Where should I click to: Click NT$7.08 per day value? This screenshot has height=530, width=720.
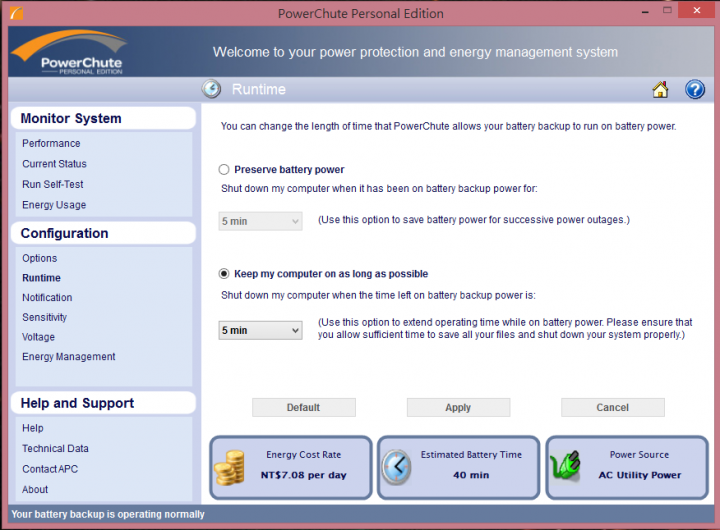click(304, 475)
